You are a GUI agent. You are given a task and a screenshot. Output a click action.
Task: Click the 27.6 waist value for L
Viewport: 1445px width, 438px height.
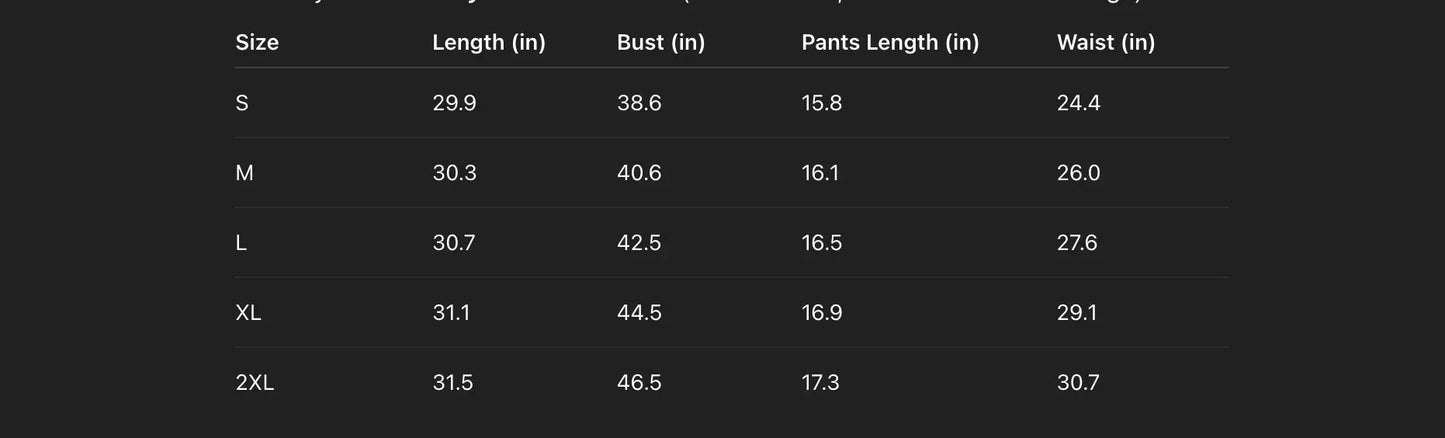coord(1077,243)
